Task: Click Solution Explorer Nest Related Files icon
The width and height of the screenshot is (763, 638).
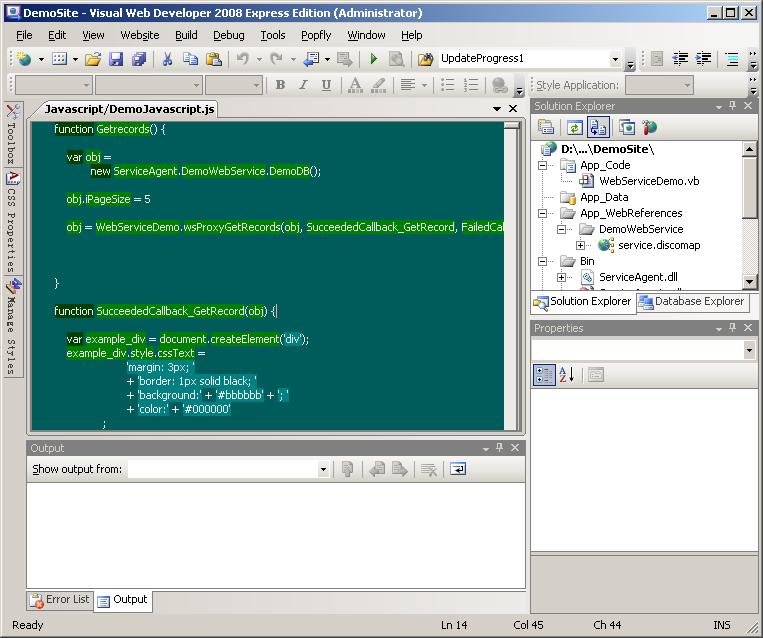Action: (598, 128)
